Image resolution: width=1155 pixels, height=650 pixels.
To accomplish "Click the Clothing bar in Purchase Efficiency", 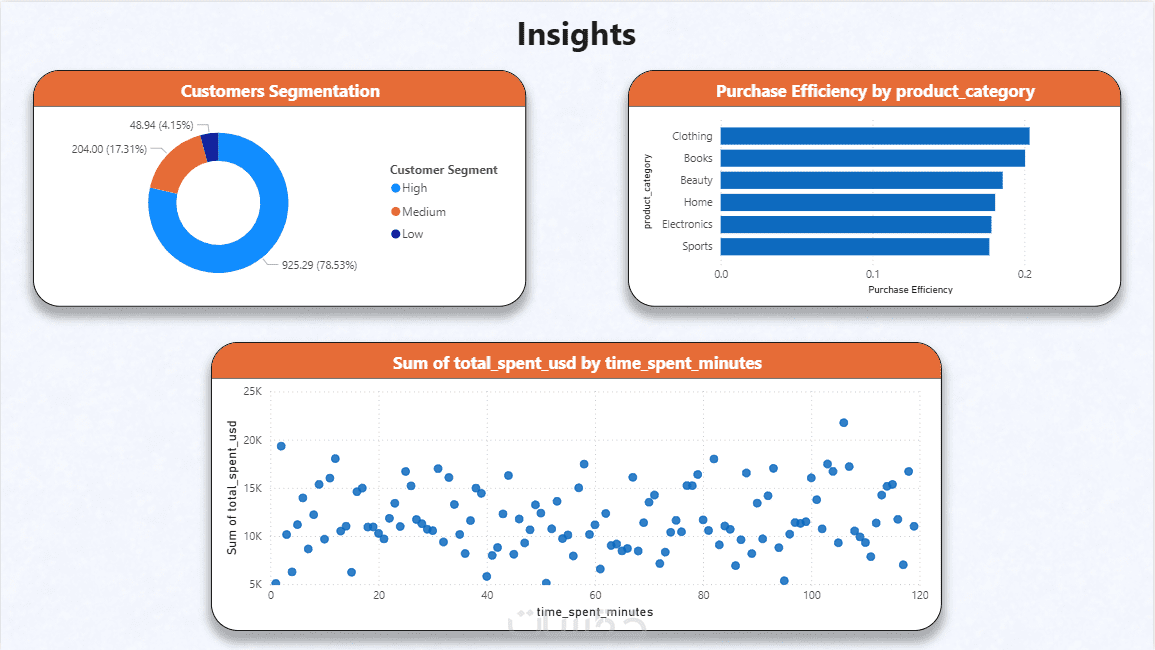I will (x=874, y=136).
